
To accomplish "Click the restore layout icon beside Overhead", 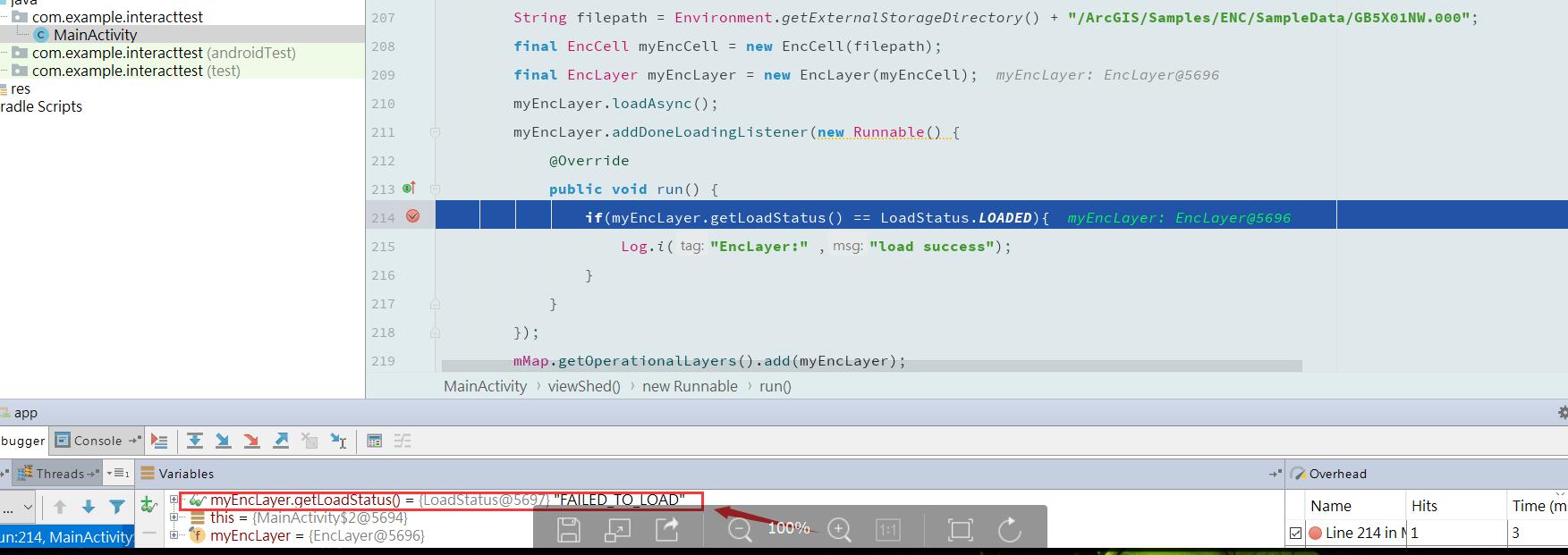I will tap(1275, 474).
